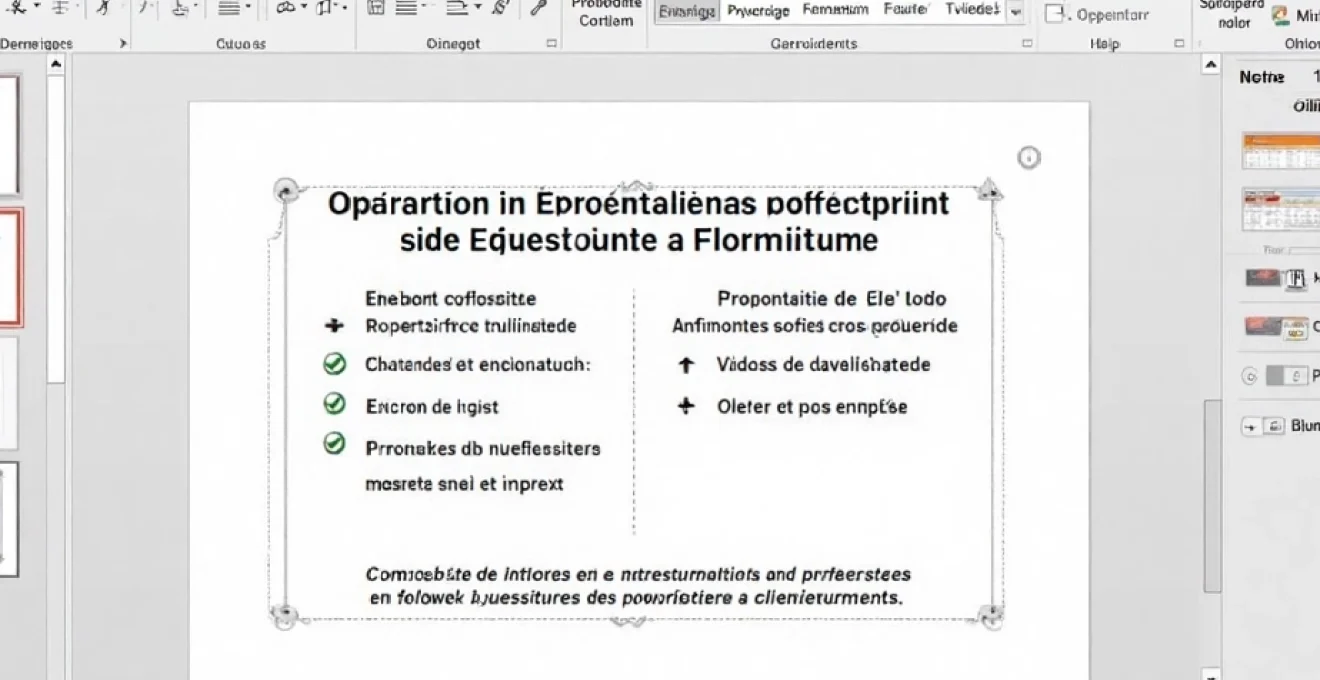Click the document icon in the right pane row labelled H
Screen dimensions: 1320x680
coord(1296,279)
